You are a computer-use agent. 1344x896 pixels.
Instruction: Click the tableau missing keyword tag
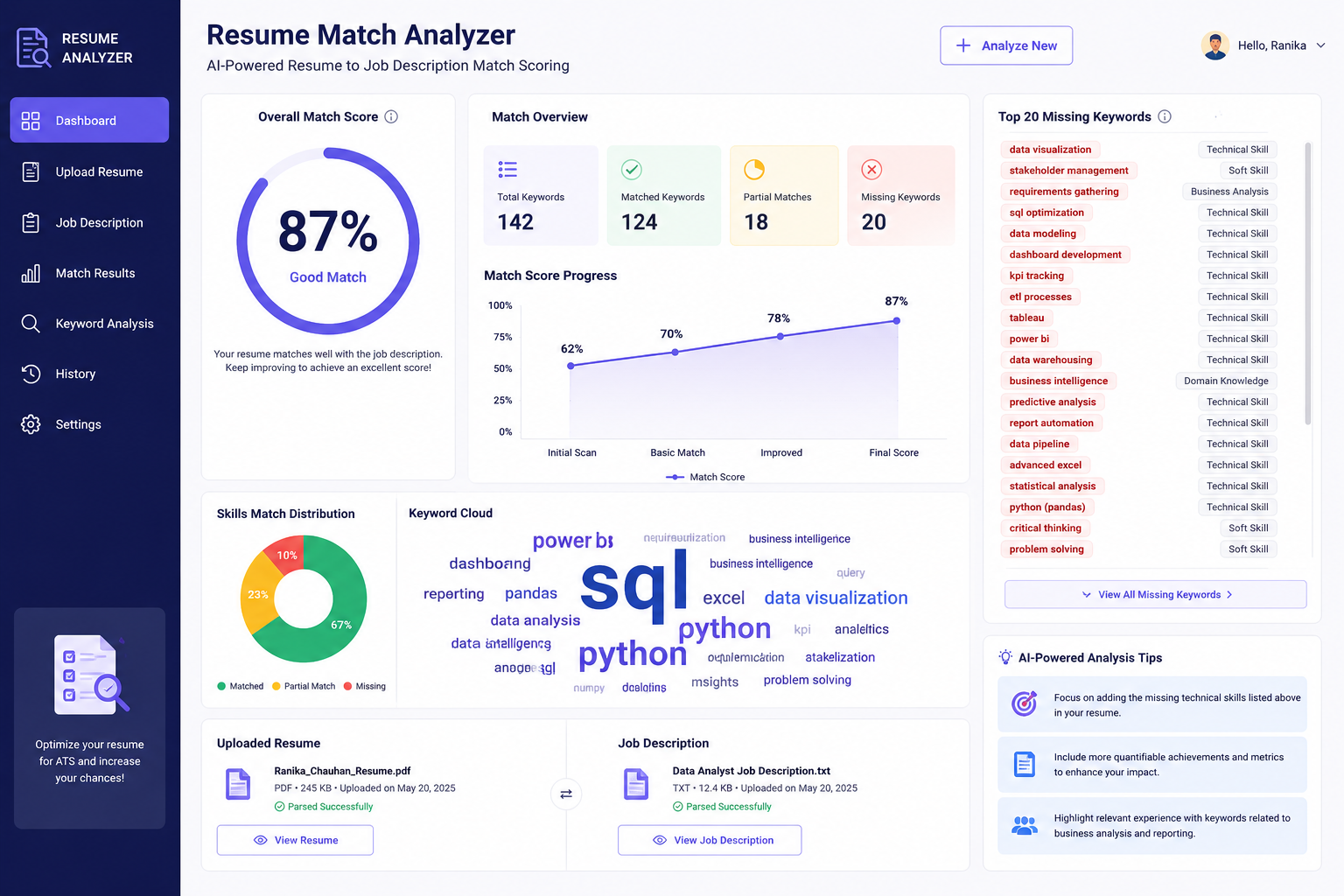1026,318
